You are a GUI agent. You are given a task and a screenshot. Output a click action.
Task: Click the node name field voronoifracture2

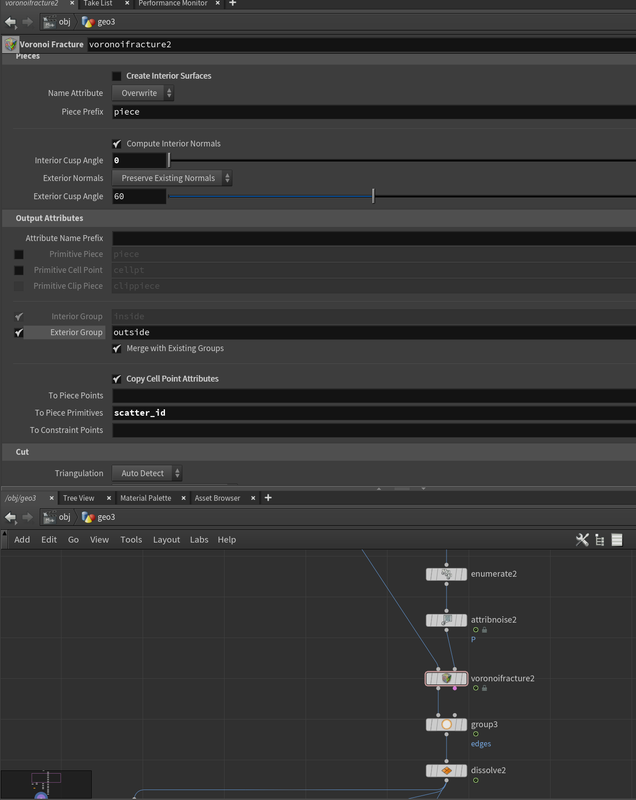(362, 44)
